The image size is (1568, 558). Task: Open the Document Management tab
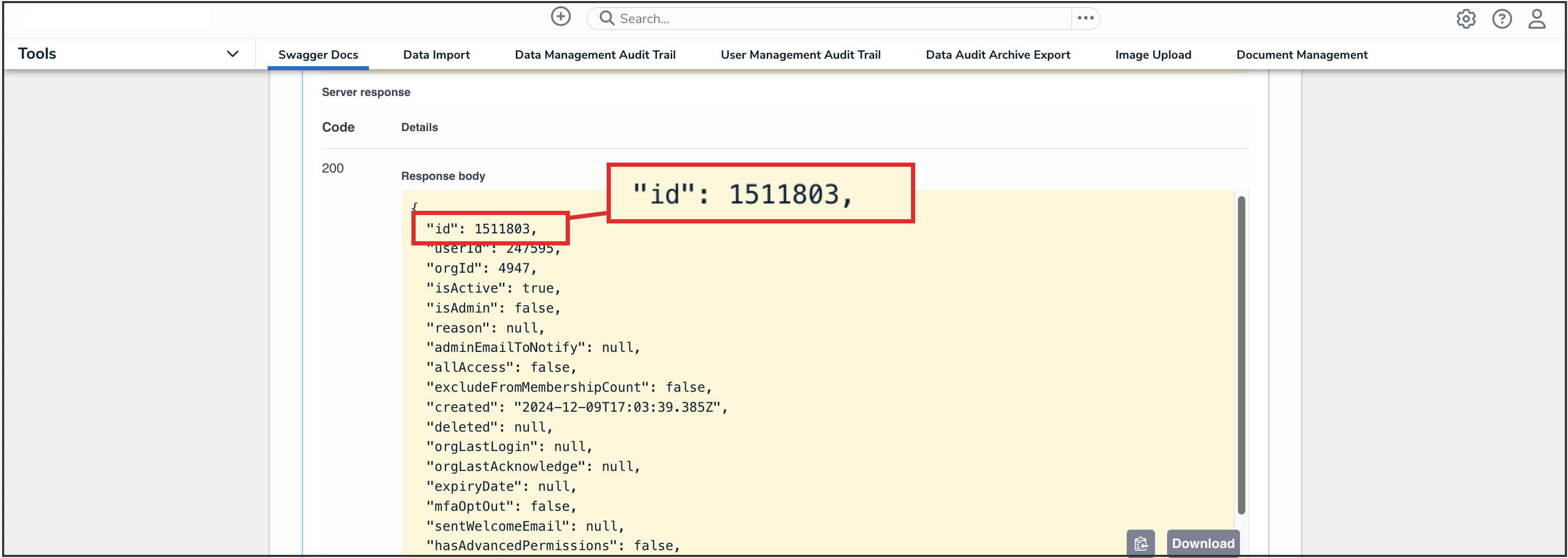tap(1301, 55)
